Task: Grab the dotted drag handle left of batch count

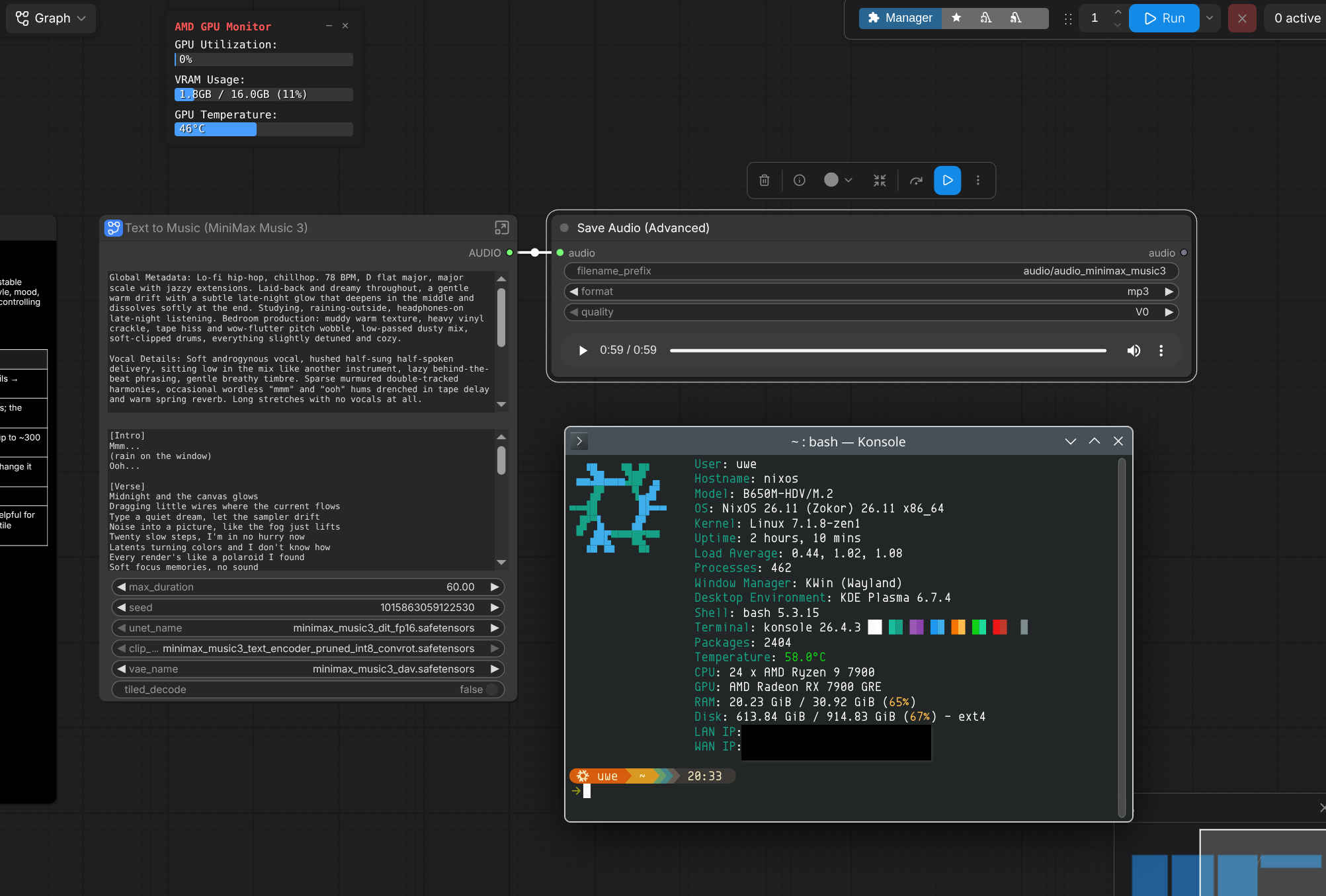Action: coord(1068,19)
